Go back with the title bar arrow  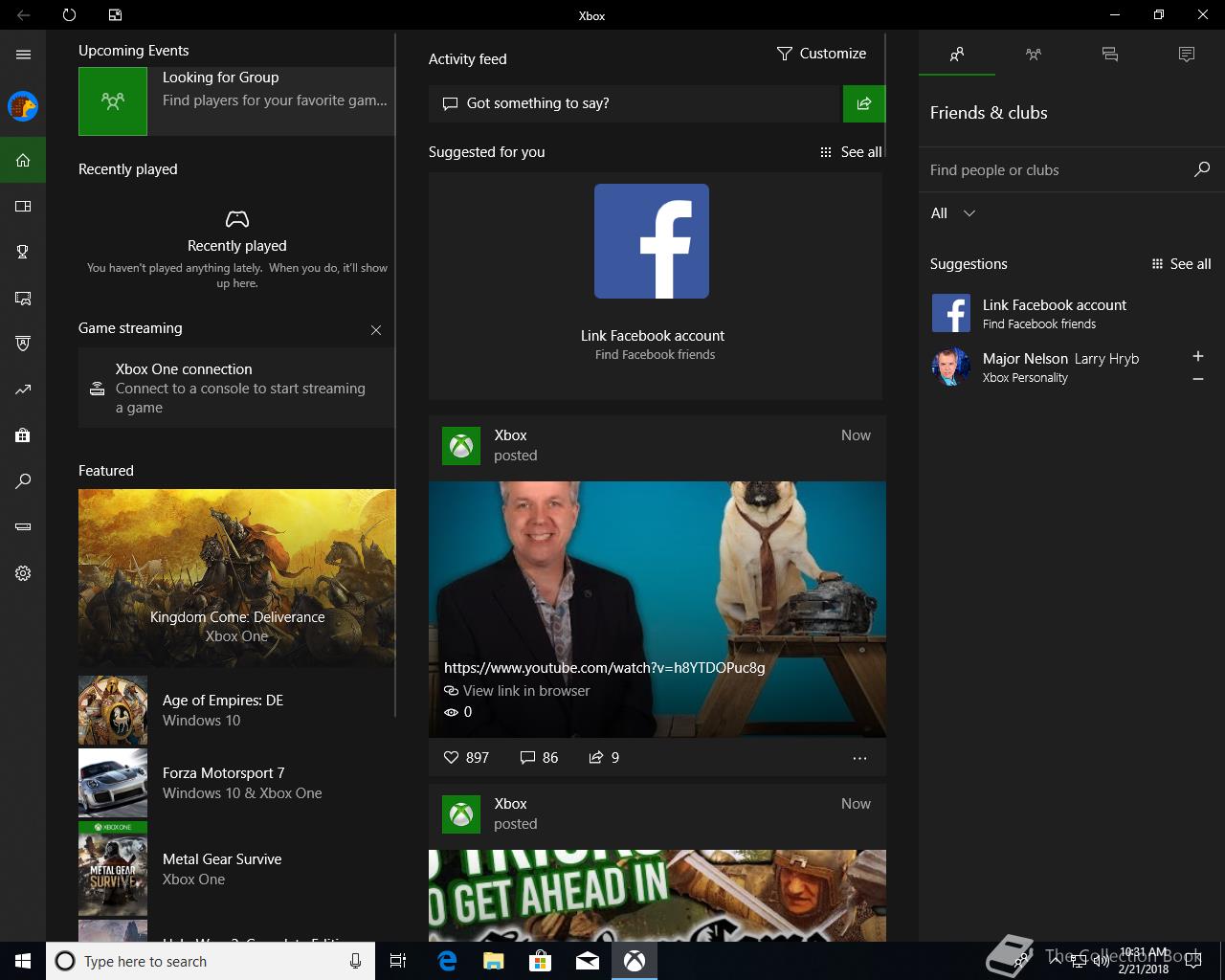pos(23,15)
